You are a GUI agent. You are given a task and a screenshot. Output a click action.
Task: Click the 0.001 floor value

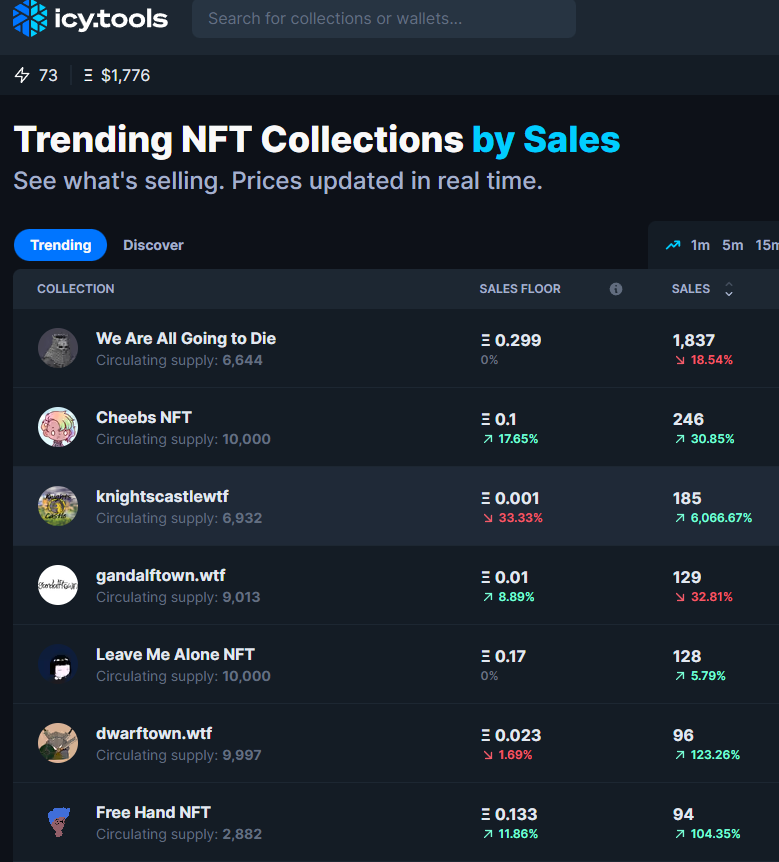(x=517, y=499)
